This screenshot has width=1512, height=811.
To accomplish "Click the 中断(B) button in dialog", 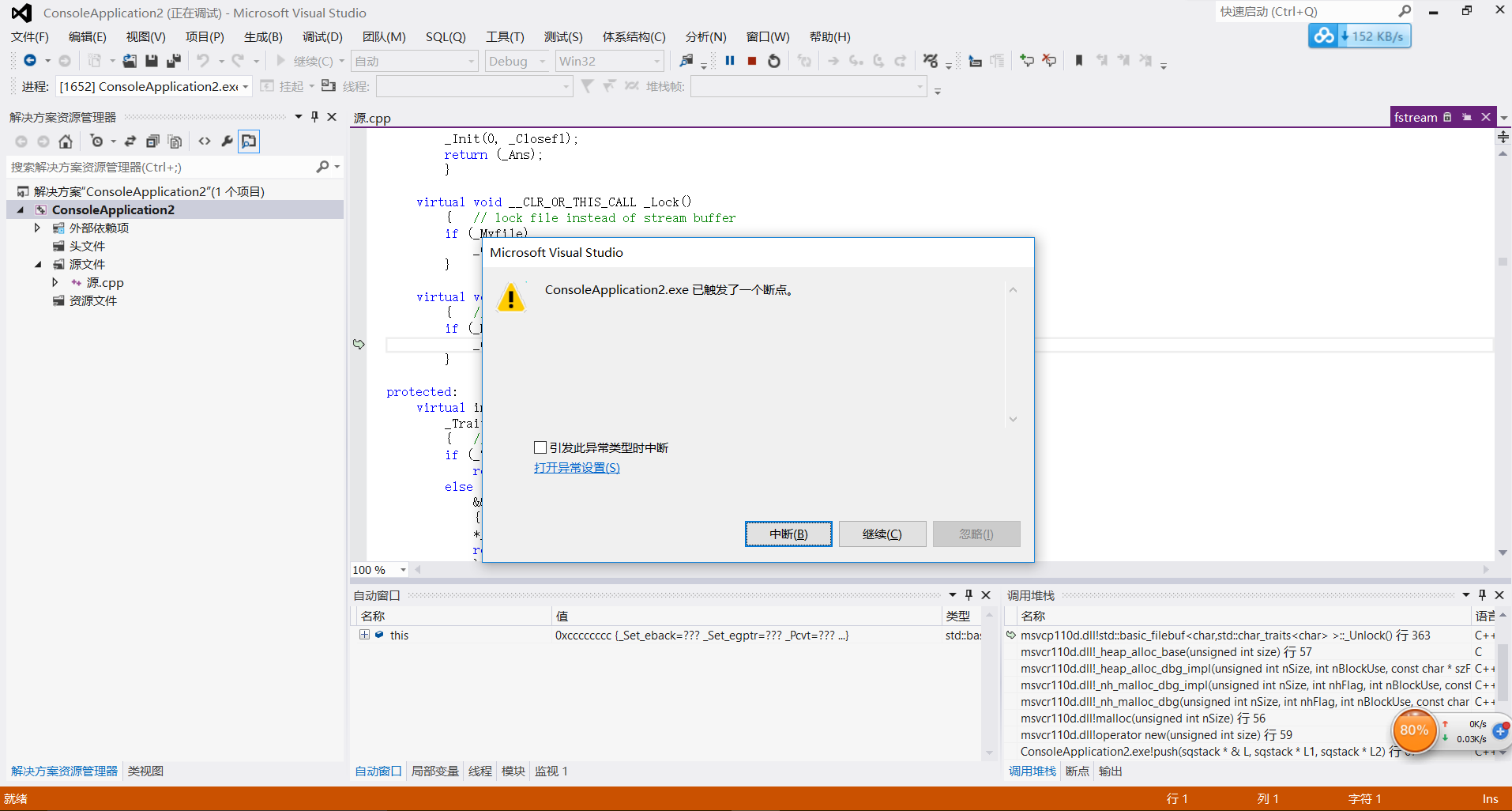I will [x=788, y=534].
